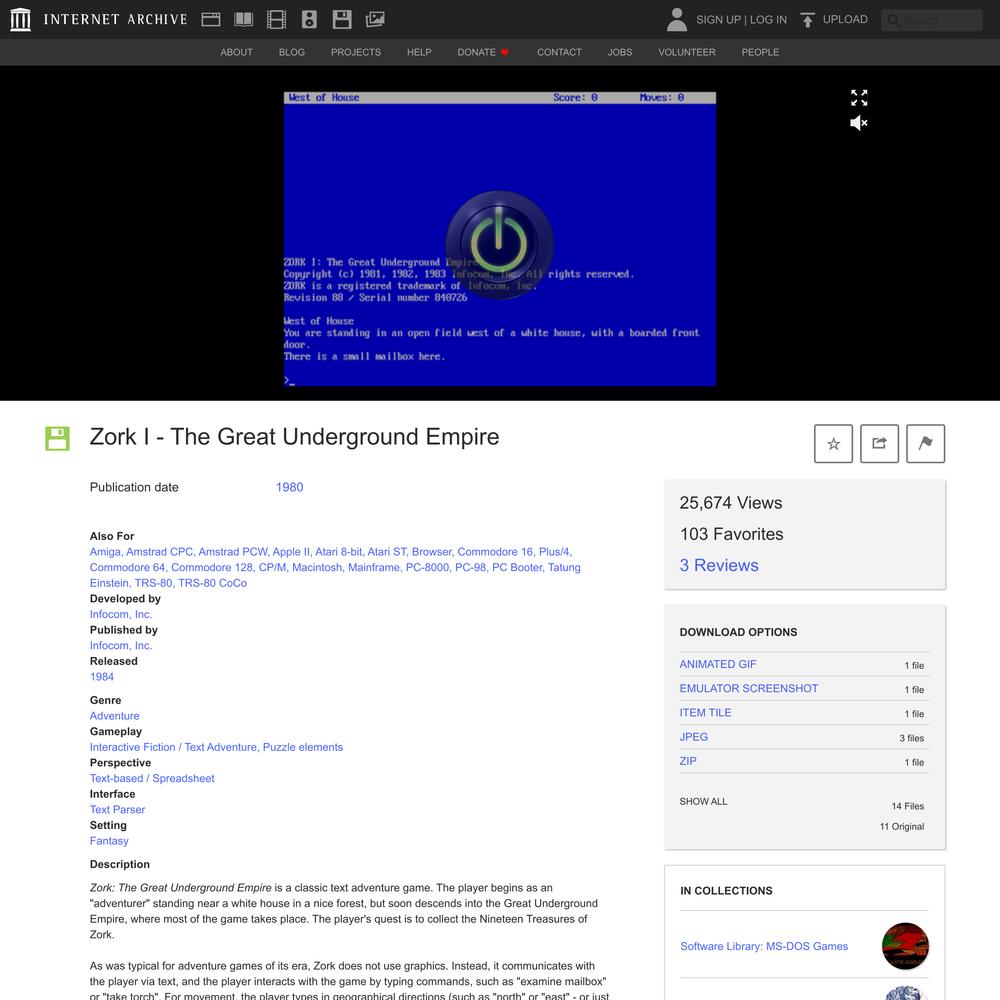The height and width of the screenshot is (1000, 1000).
Task: Open the Amiga platform link
Action: pos(105,552)
